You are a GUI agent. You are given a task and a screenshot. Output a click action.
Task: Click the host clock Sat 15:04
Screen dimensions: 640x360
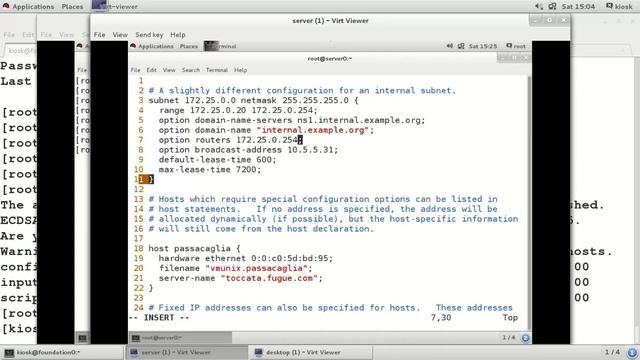578,7
